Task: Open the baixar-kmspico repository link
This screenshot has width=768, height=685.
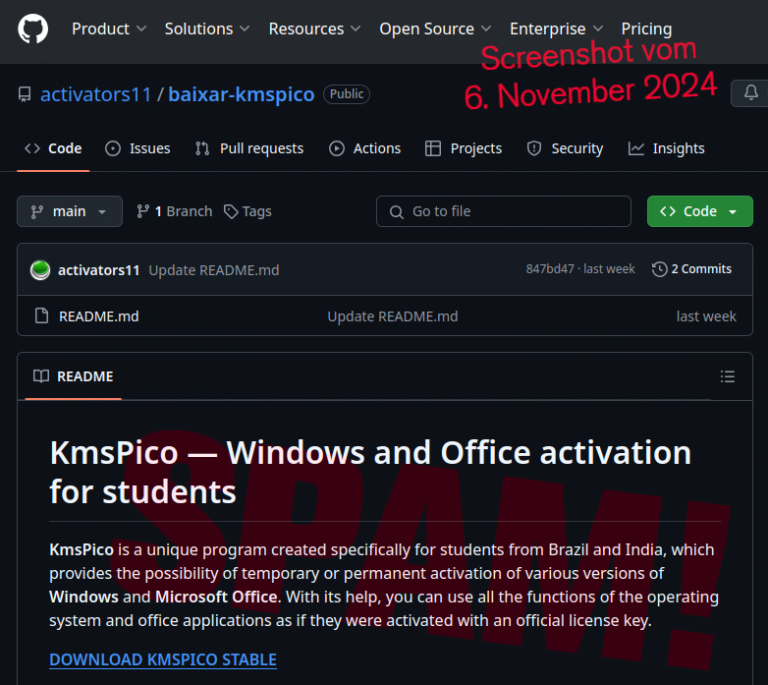Action: pyautogui.click(x=241, y=94)
